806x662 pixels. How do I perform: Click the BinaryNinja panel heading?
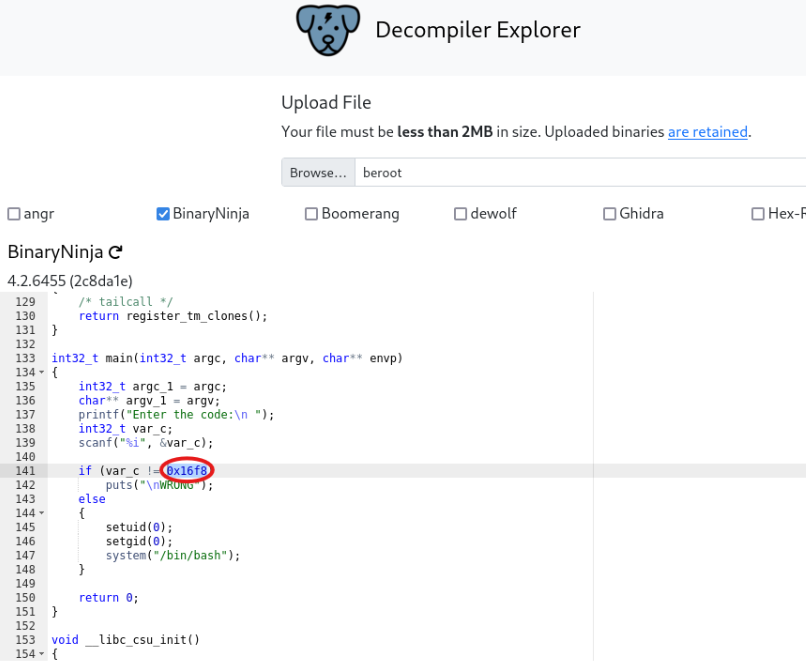tap(55, 252)
